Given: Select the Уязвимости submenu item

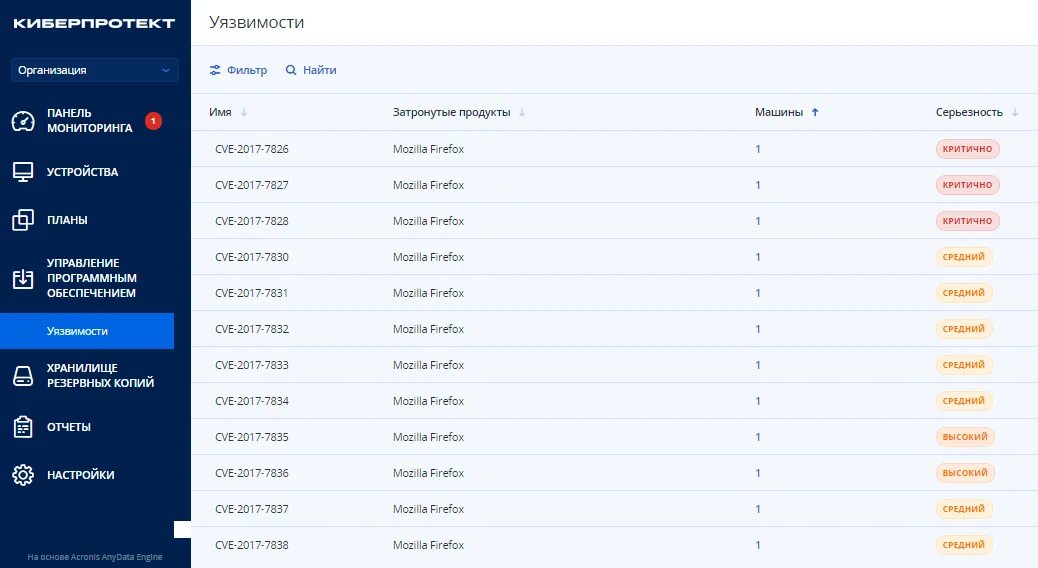Looking at the screenshot, I should pyautogui.click(x=87, y=331).
